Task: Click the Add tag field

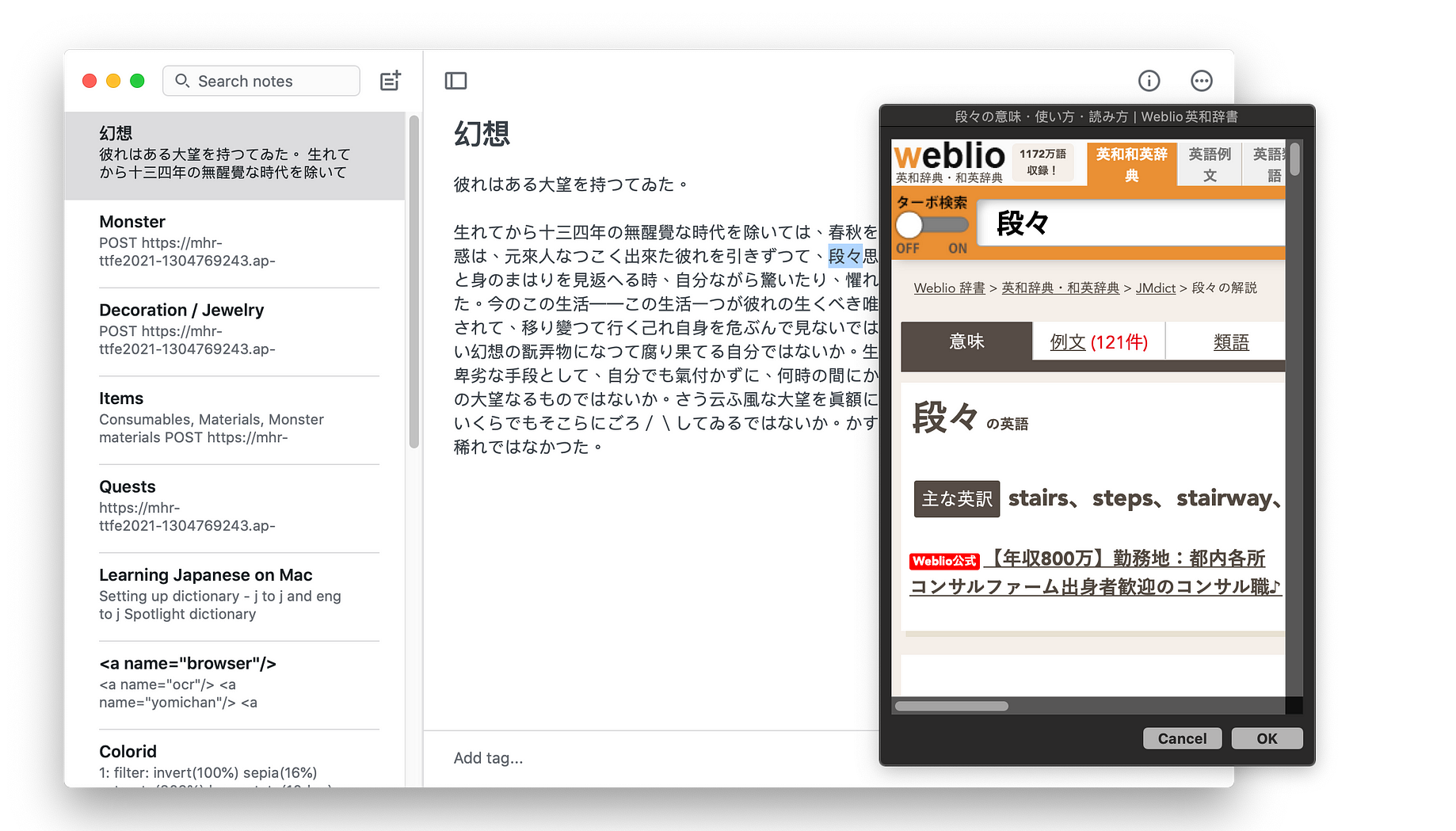Action: (488, 758)
